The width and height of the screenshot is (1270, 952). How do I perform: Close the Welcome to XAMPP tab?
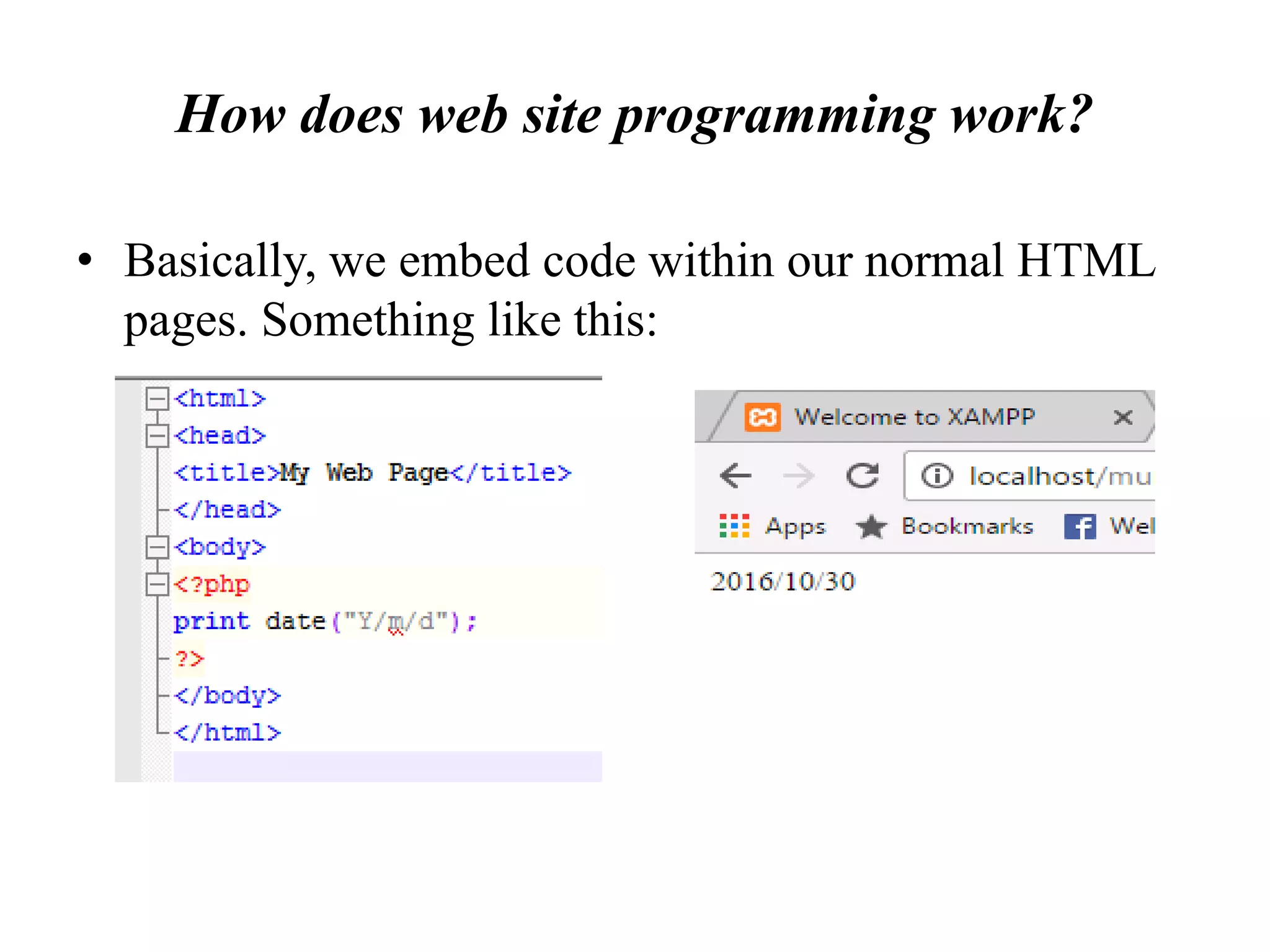(1123, 417)
